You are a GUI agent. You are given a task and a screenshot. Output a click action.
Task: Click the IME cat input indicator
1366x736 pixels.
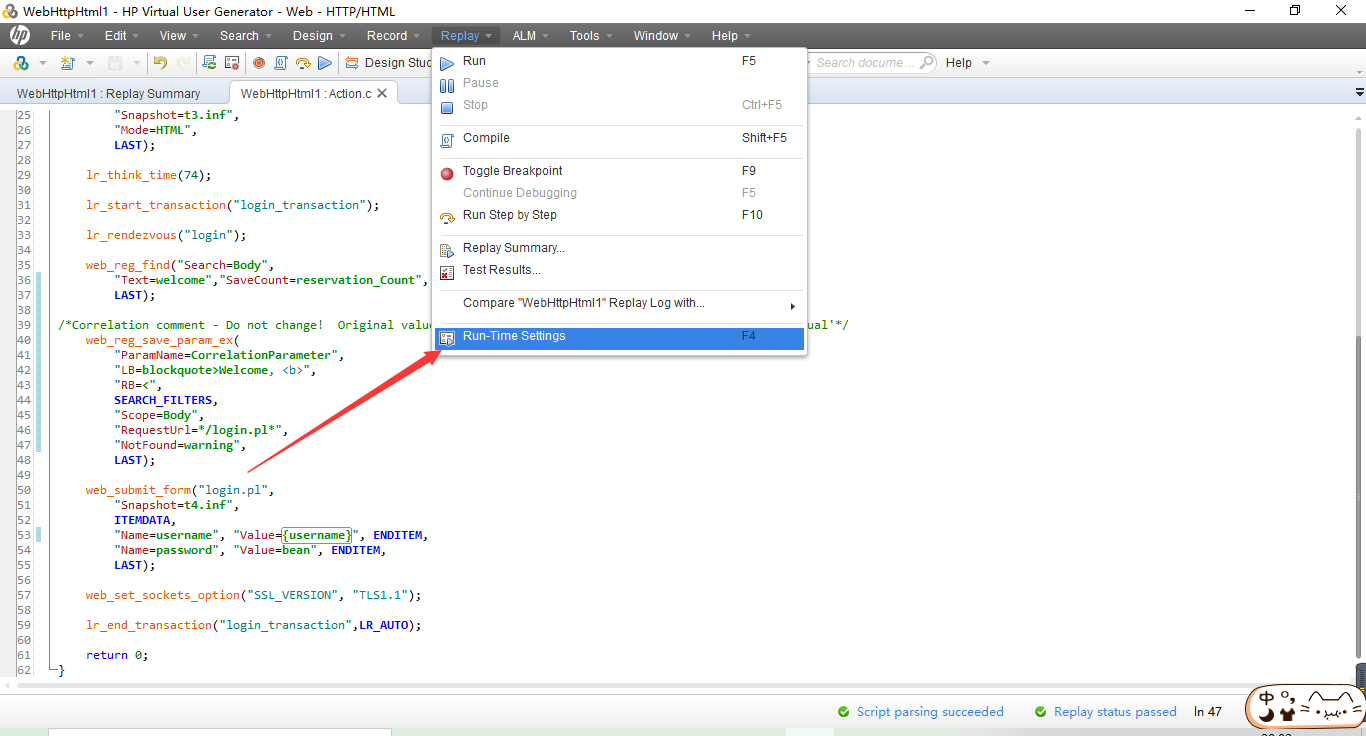(x=1305, y=707)
